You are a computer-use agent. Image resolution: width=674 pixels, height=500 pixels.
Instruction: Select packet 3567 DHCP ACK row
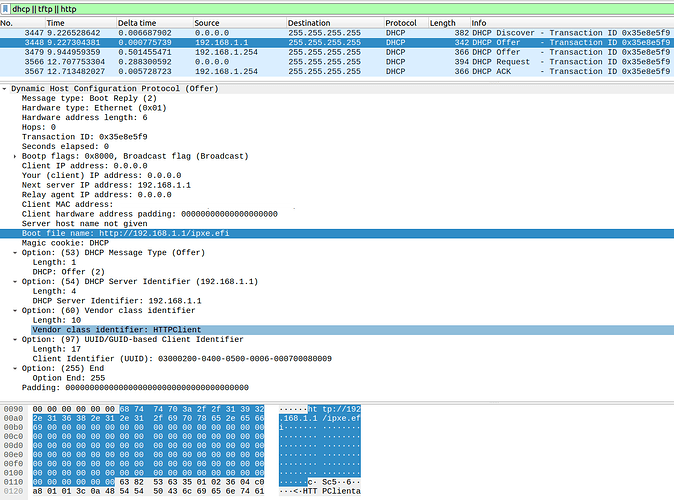coord(337,71)
